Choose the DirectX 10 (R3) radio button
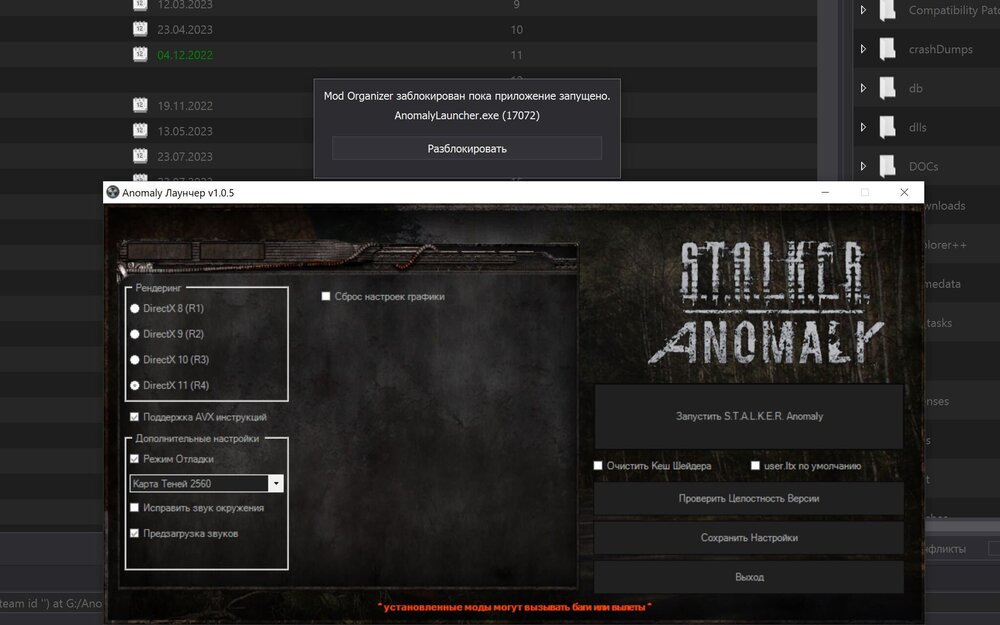 (135, 359)
